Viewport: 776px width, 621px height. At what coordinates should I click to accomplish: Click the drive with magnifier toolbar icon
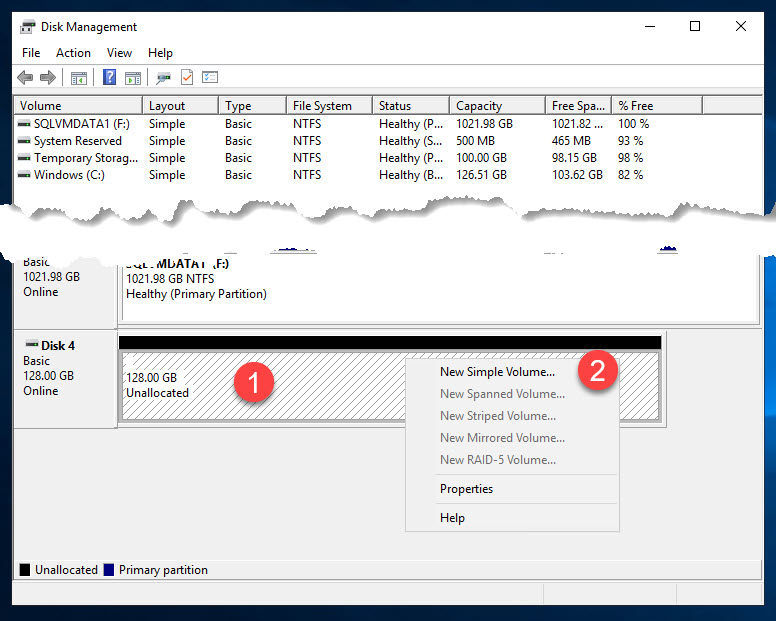(x=163, y=78)
